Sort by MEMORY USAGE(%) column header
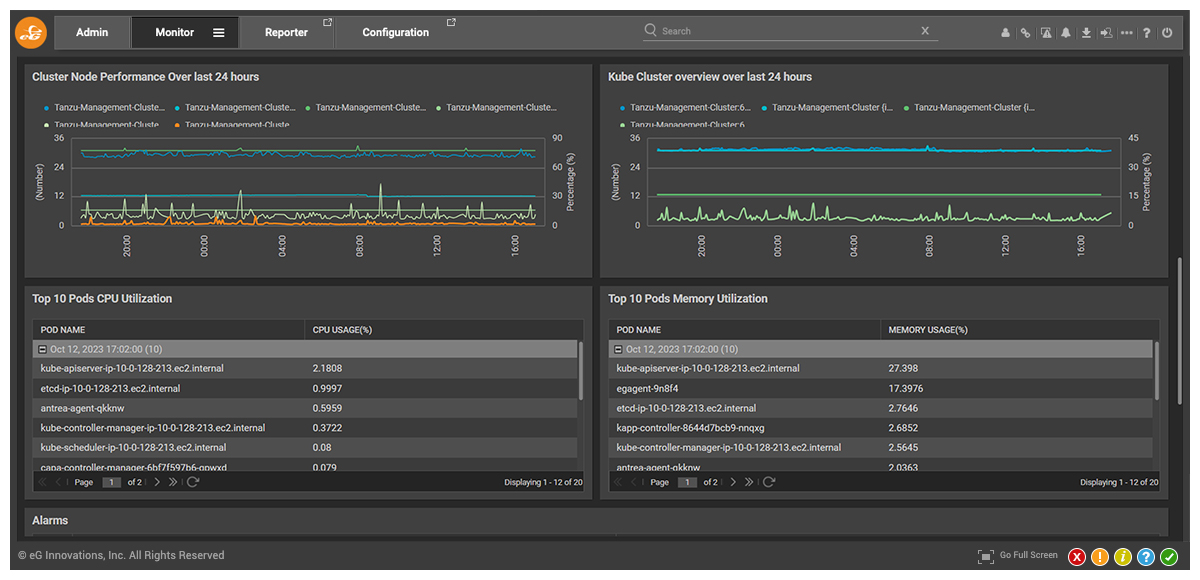Viewport: 1200px width, 580px height. click(x=1019, y=330)
